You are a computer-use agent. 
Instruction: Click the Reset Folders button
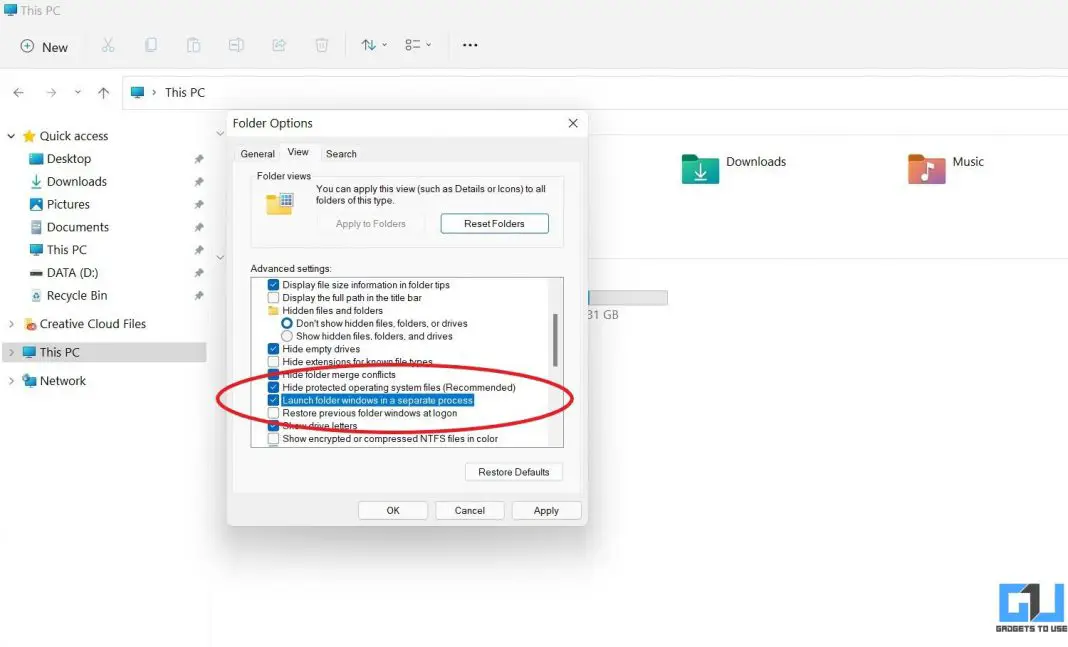pos(494,223)
